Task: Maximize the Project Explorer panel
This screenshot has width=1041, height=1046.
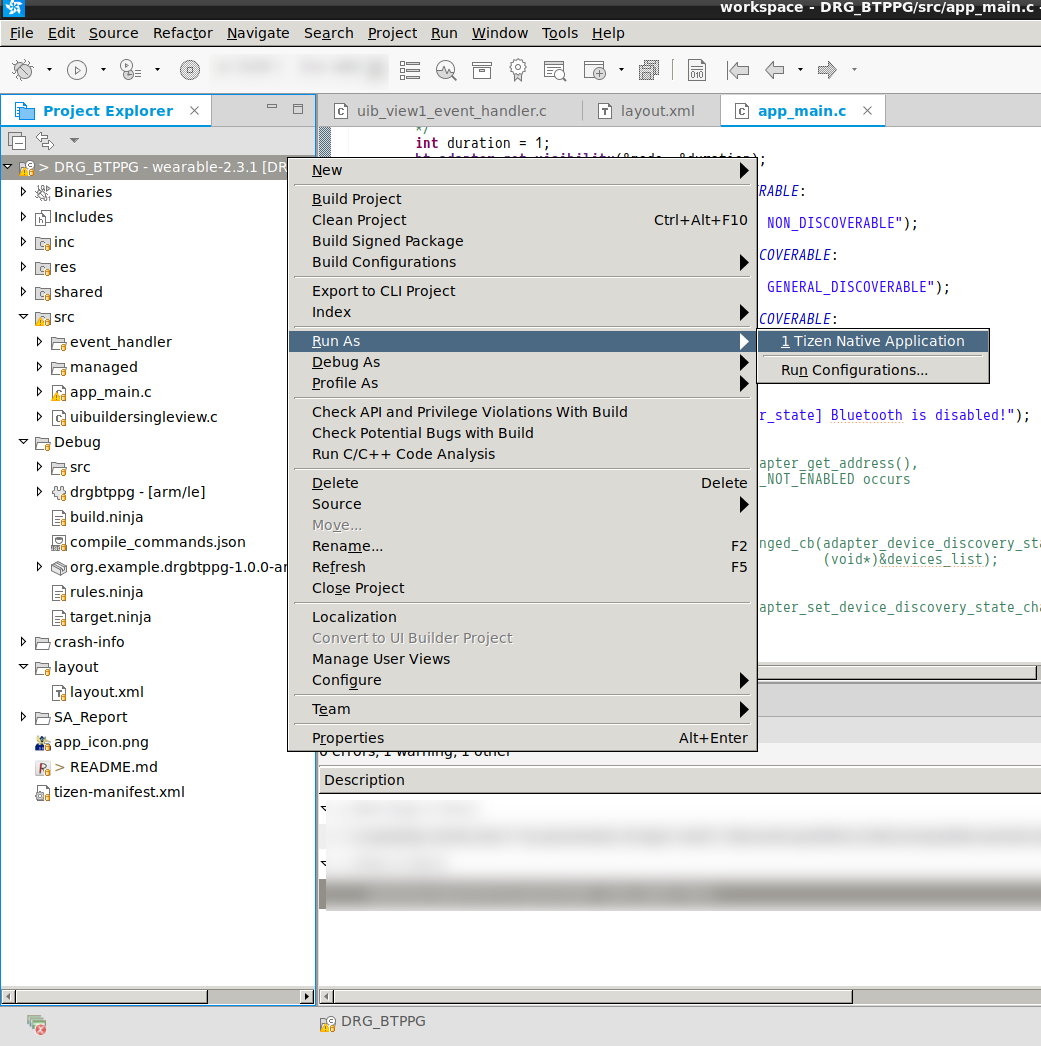Action: click(298, 109)
